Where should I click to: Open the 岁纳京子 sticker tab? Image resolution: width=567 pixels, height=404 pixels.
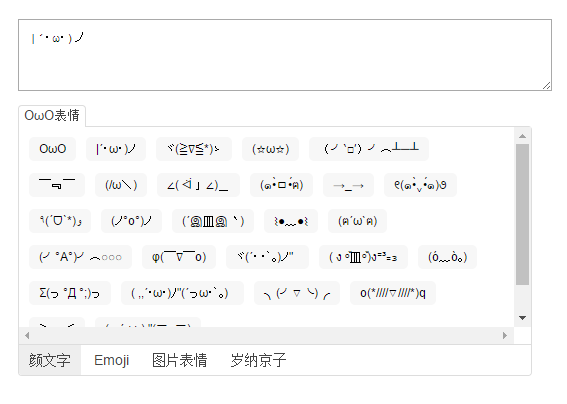coord(258,360)
